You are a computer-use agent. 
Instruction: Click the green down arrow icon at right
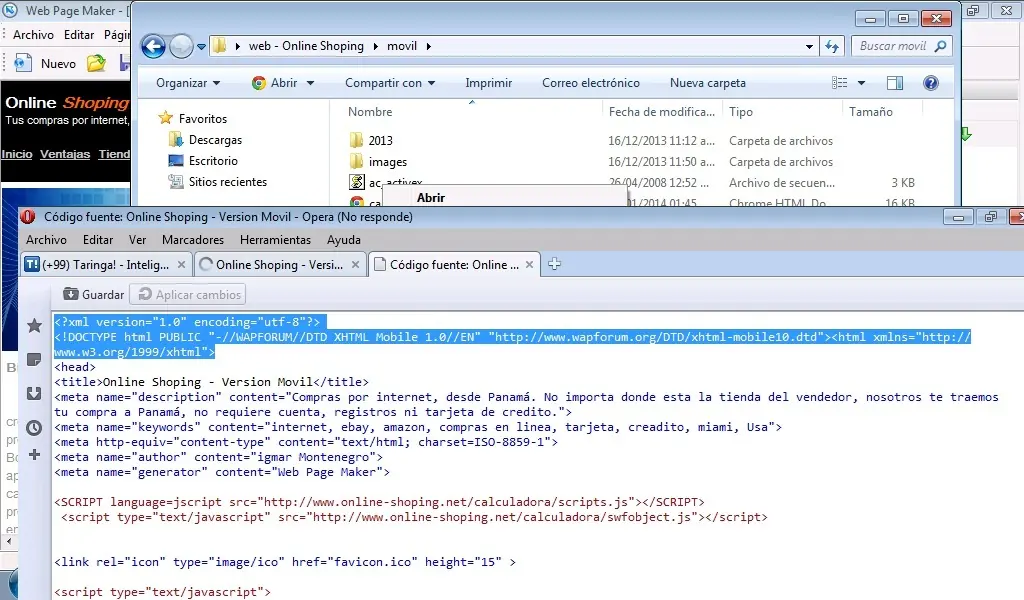pyautogui.click(x=965, y=134)
